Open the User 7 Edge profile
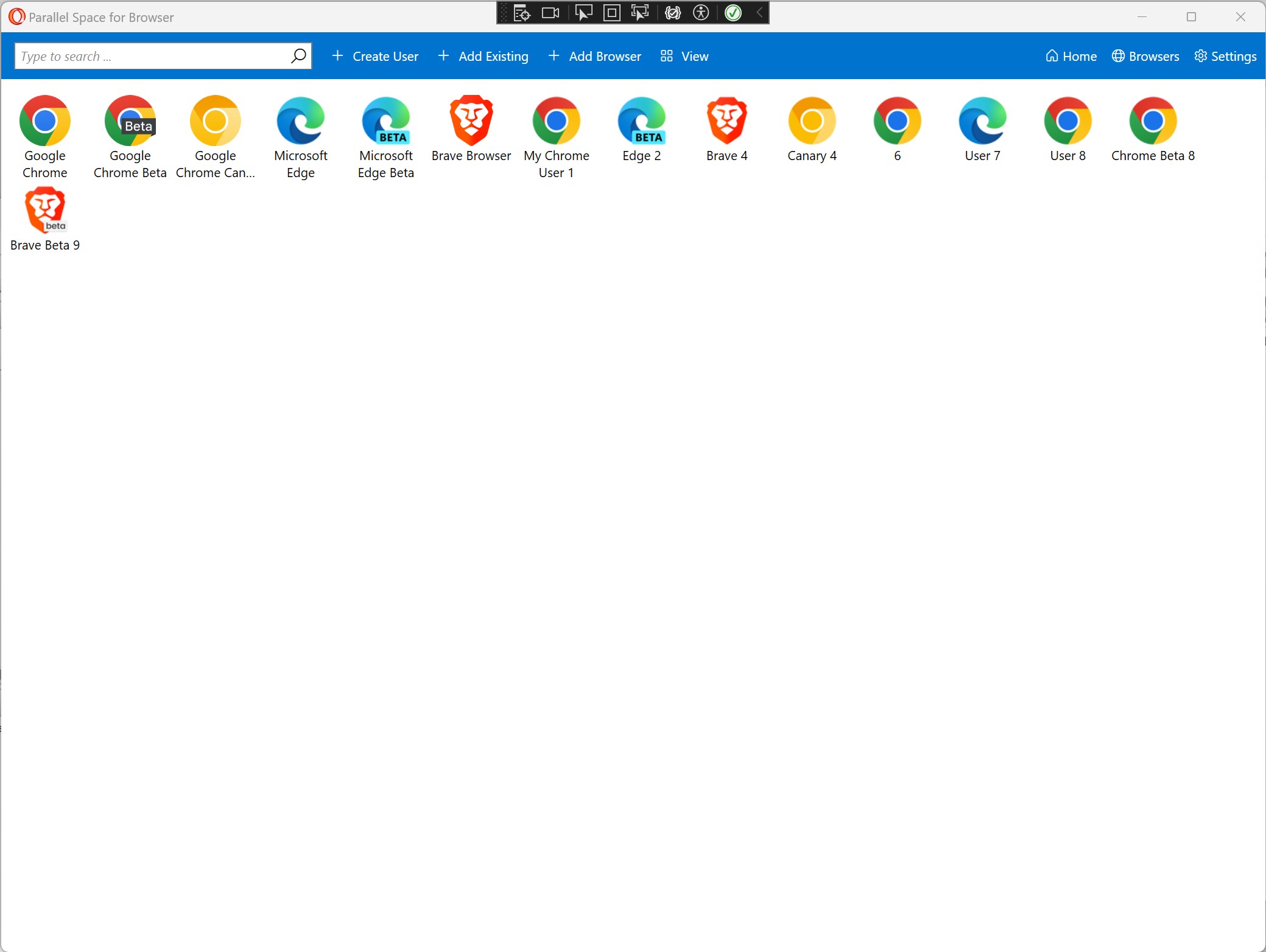 click(x=982, y=121)
